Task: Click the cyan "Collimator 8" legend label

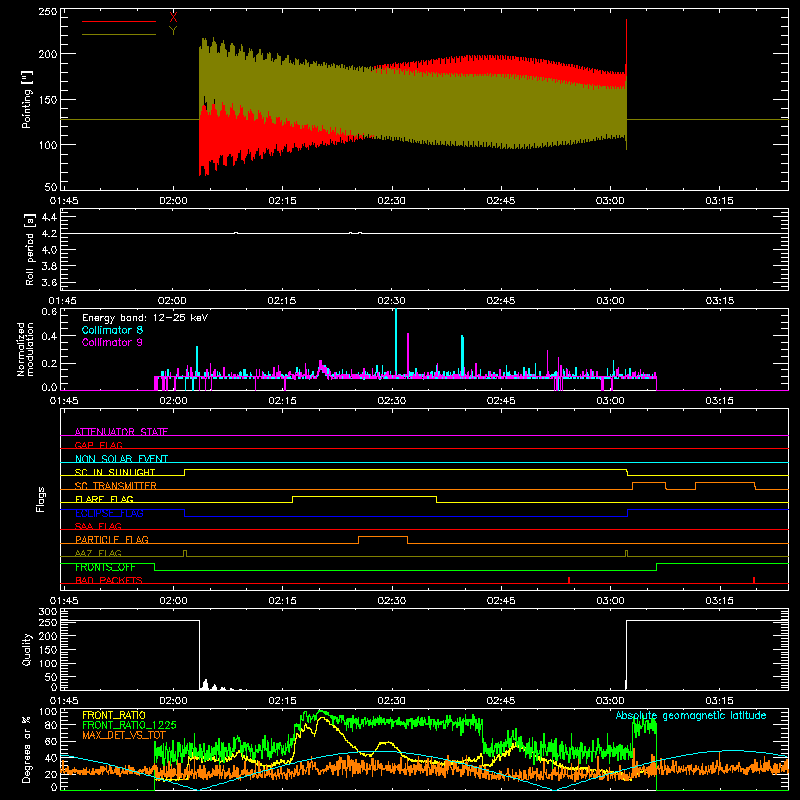Action: click(x=112, y=330)
